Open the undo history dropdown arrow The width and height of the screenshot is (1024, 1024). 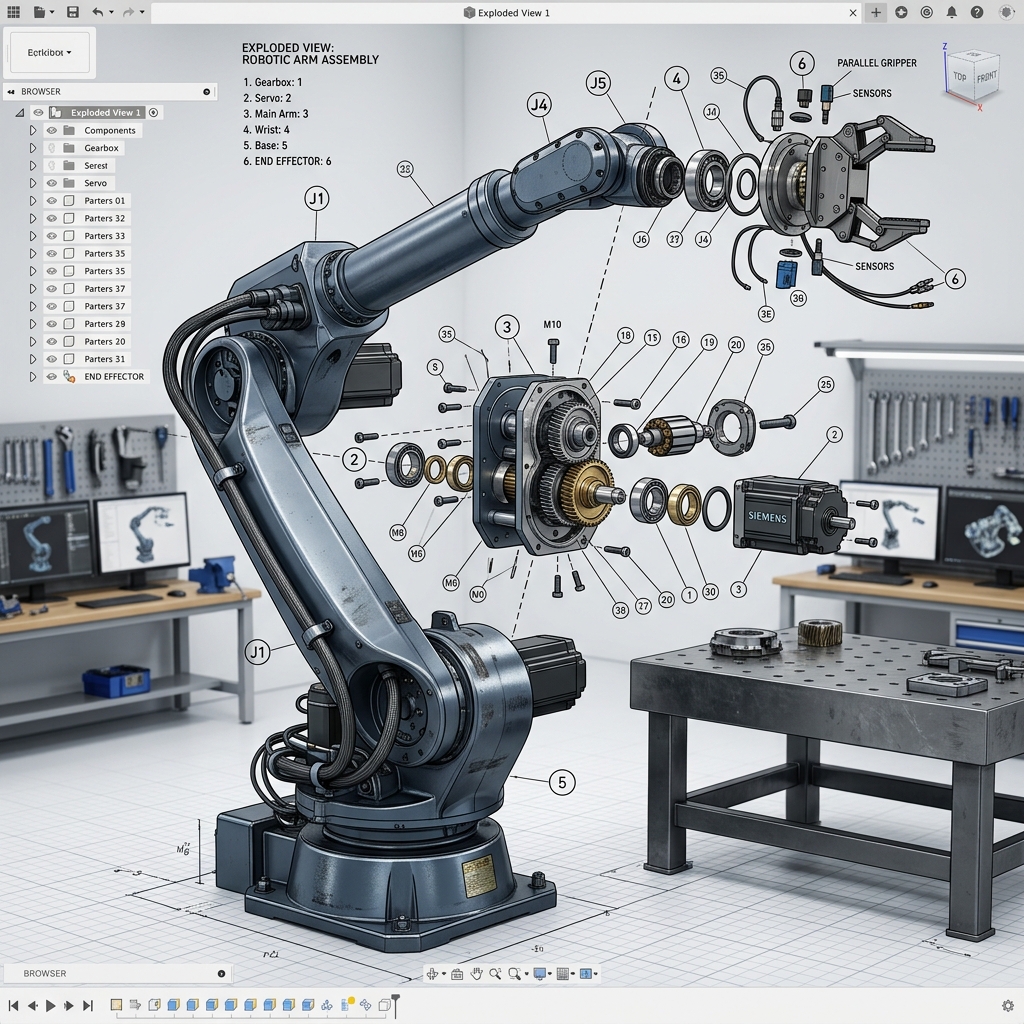pos(111,12)
